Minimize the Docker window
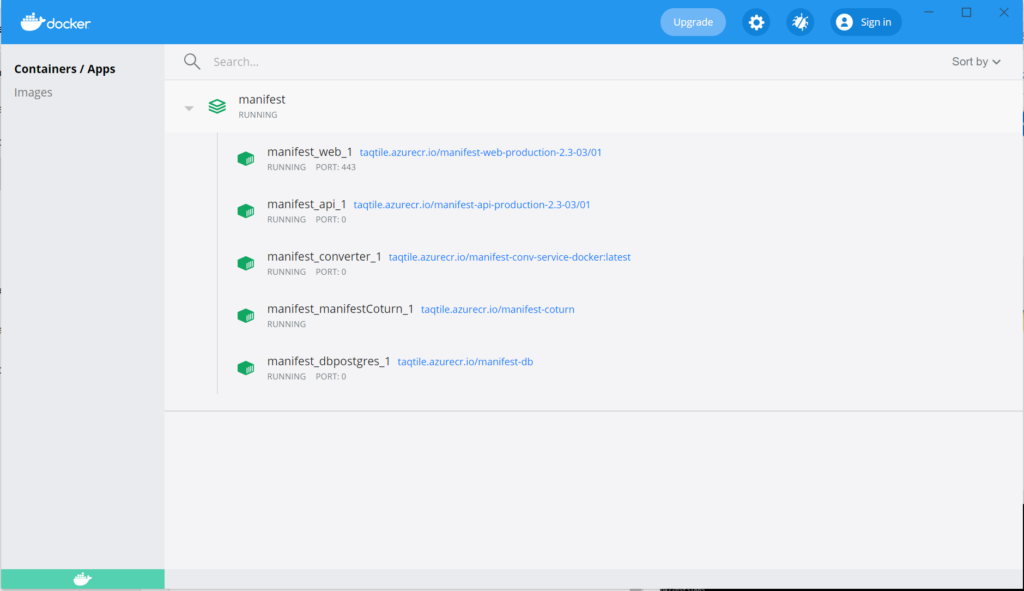 [929, 12]
